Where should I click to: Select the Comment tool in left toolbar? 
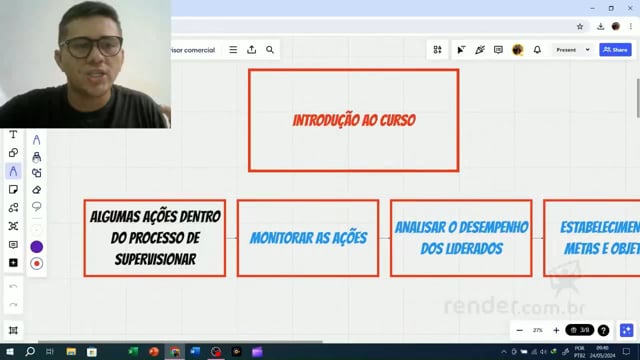click(13, 244)
